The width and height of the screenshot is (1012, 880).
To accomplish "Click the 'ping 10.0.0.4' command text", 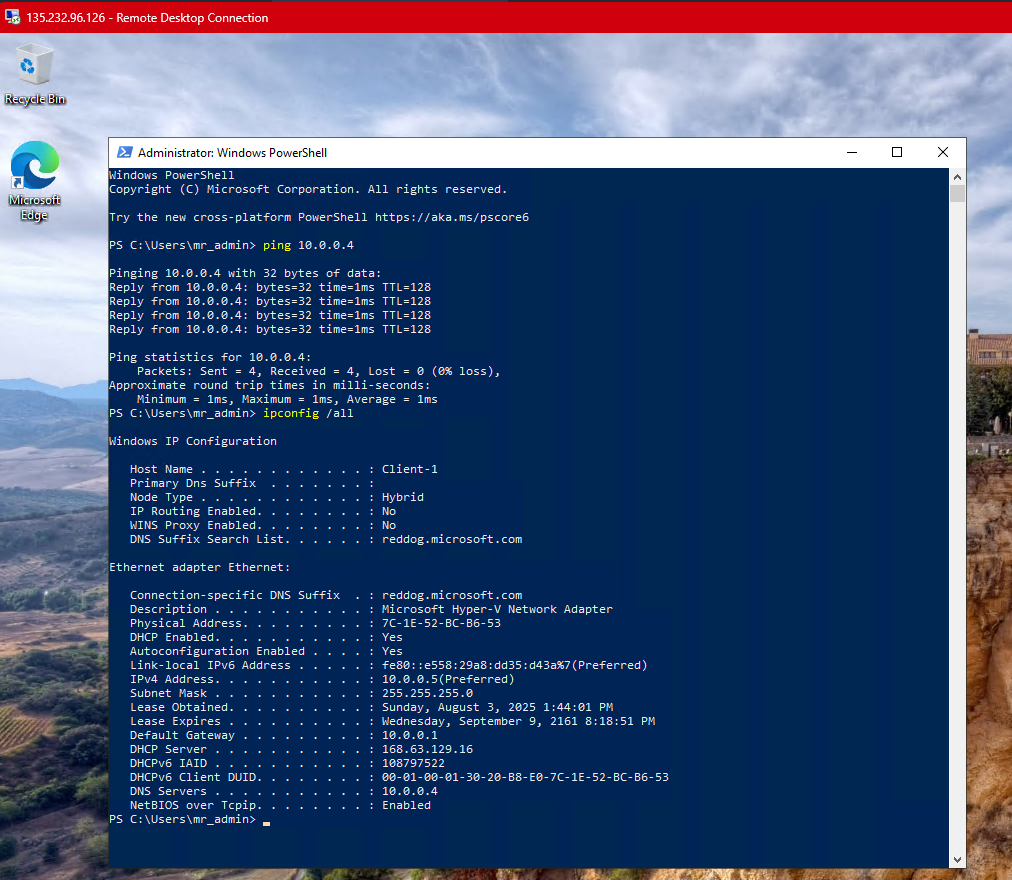I will click(x=308, y=245).
